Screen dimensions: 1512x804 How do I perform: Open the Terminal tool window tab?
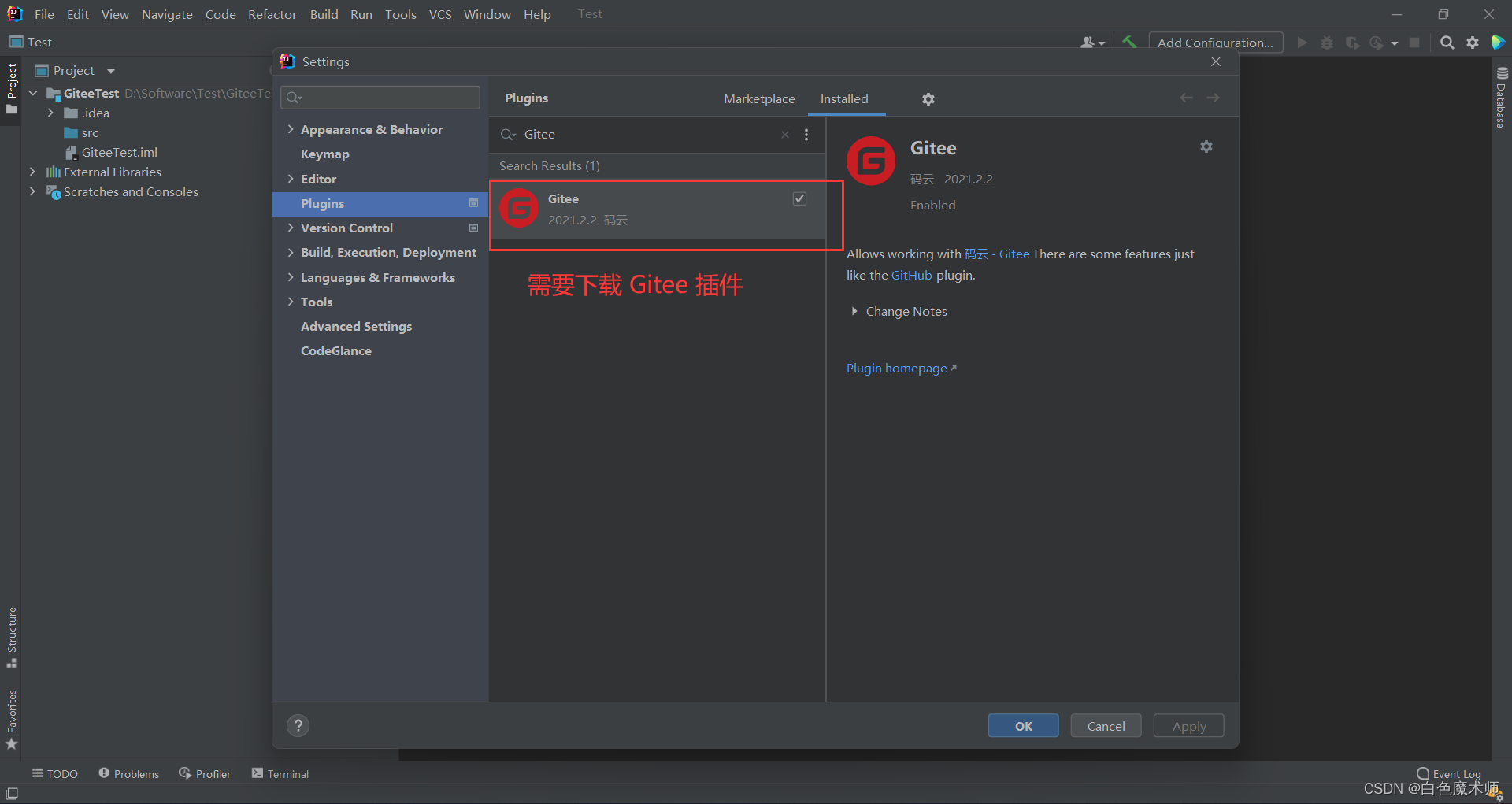(x=280, y=774)
